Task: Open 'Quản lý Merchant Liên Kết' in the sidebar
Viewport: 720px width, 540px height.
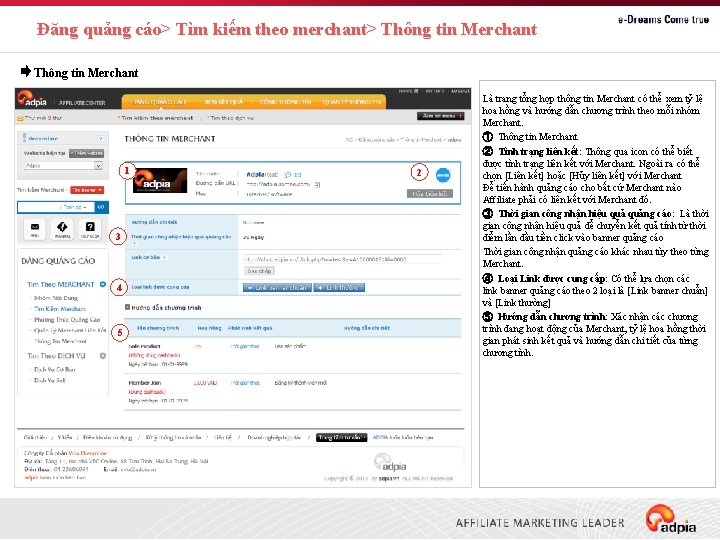Action: [x=70, y=330]
